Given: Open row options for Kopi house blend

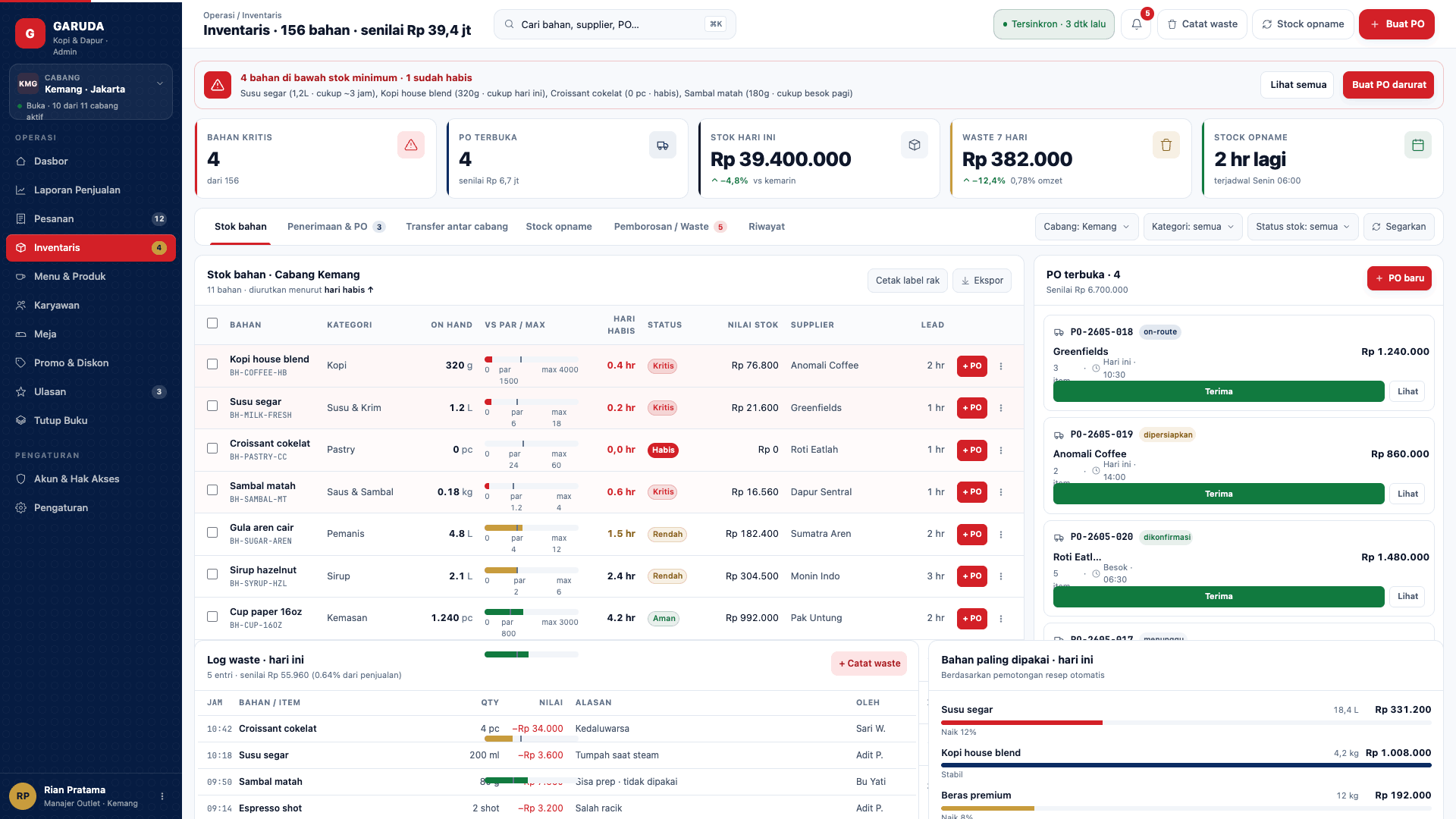Looking at the screenshot, I should [1001, 366].
